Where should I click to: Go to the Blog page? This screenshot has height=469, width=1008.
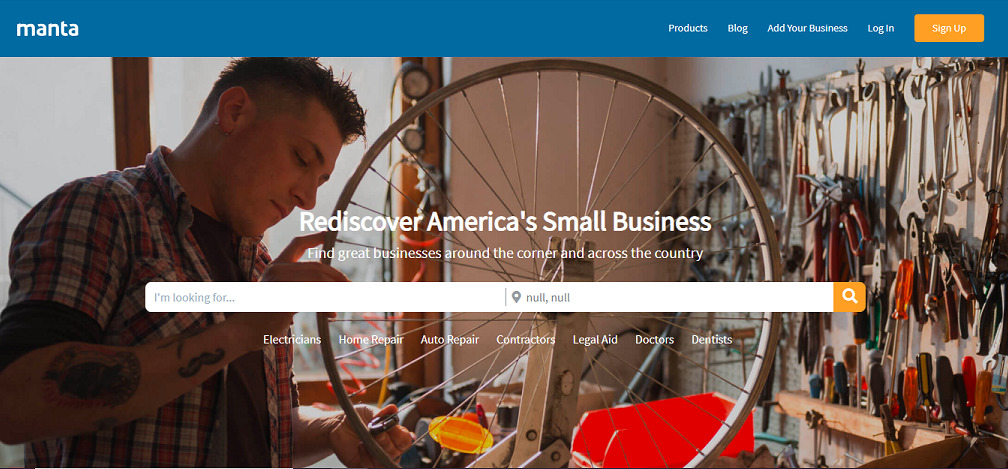737,28
